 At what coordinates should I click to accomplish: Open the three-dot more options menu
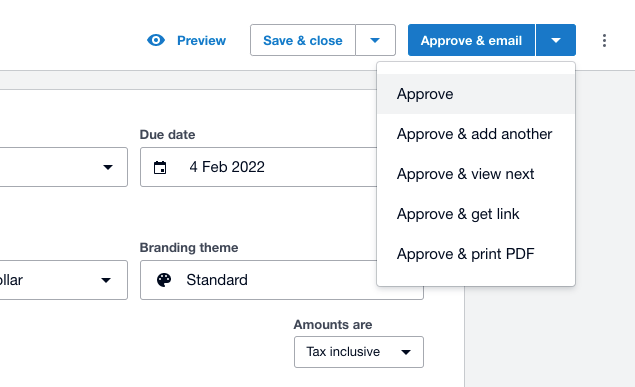(x=604, y=40)
